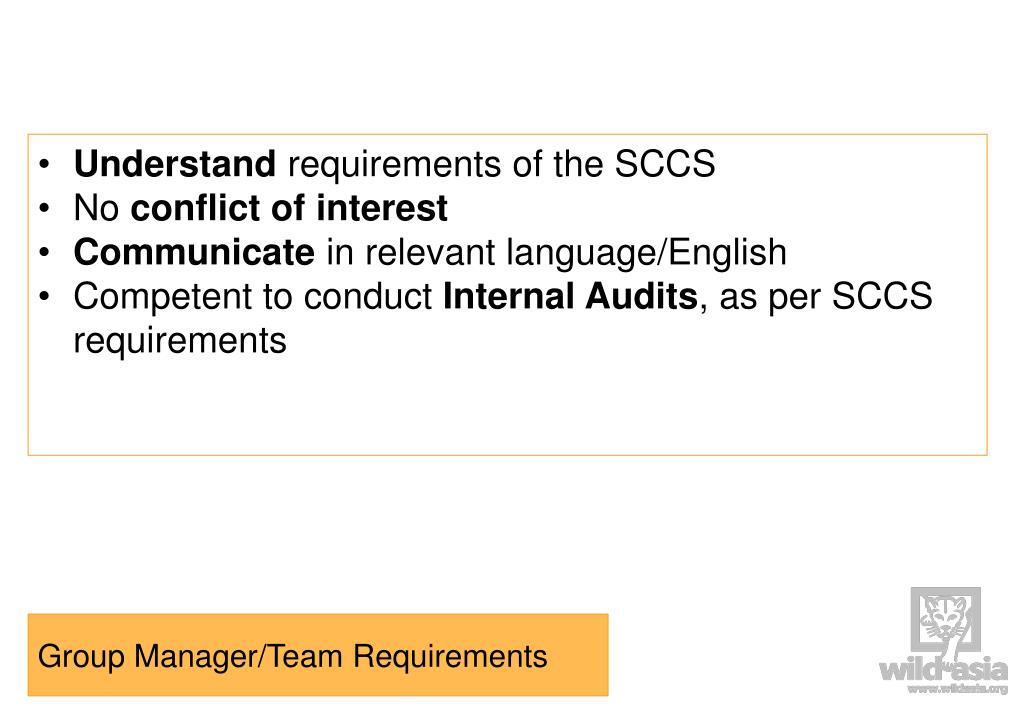Click the bullet dot beside Communicate
The width and height of the screenshot is (1023, 708).
pos(44,253)
